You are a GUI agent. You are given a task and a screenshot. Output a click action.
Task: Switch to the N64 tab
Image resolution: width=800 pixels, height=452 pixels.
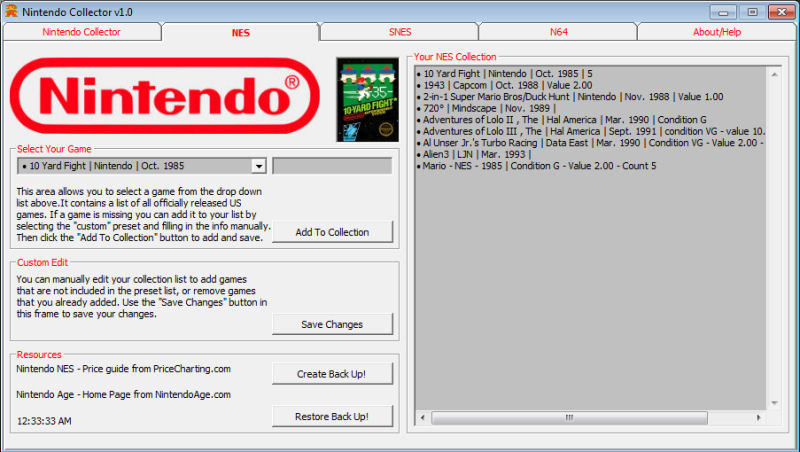558,32
